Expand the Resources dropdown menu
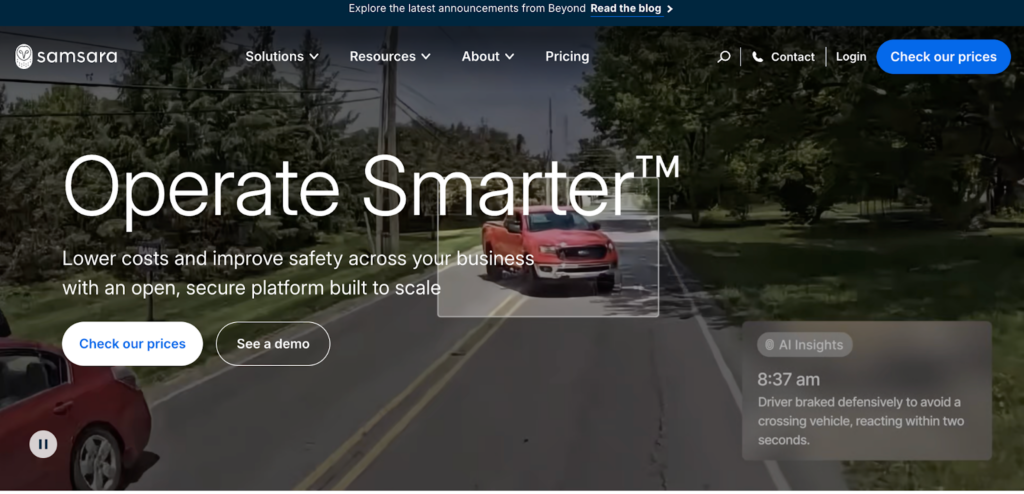 390,57
